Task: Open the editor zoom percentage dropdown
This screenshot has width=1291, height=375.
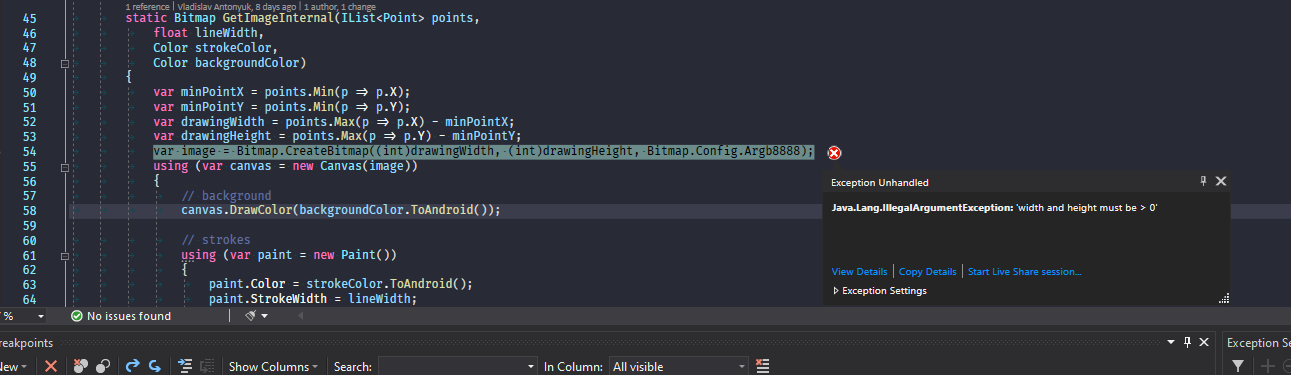Action: [40, 316]
